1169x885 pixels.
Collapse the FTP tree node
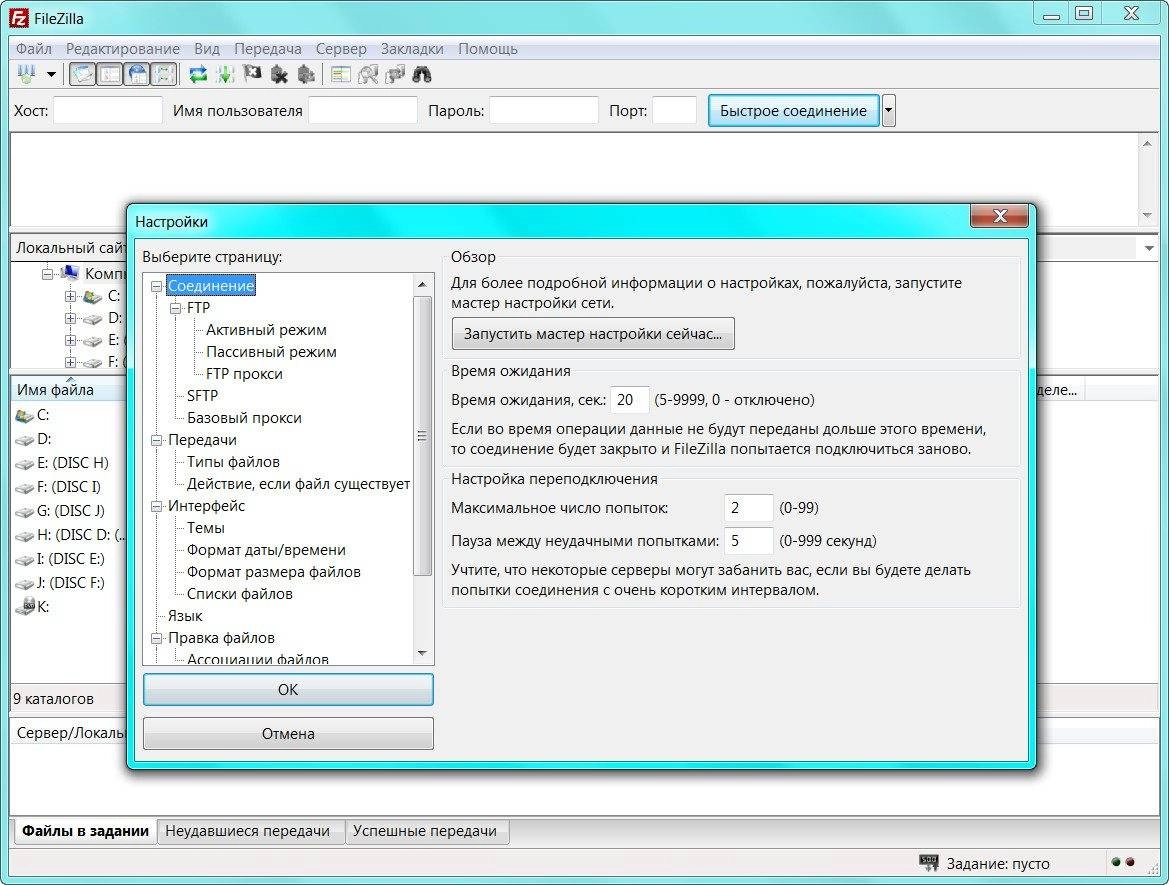pos(175,308)
